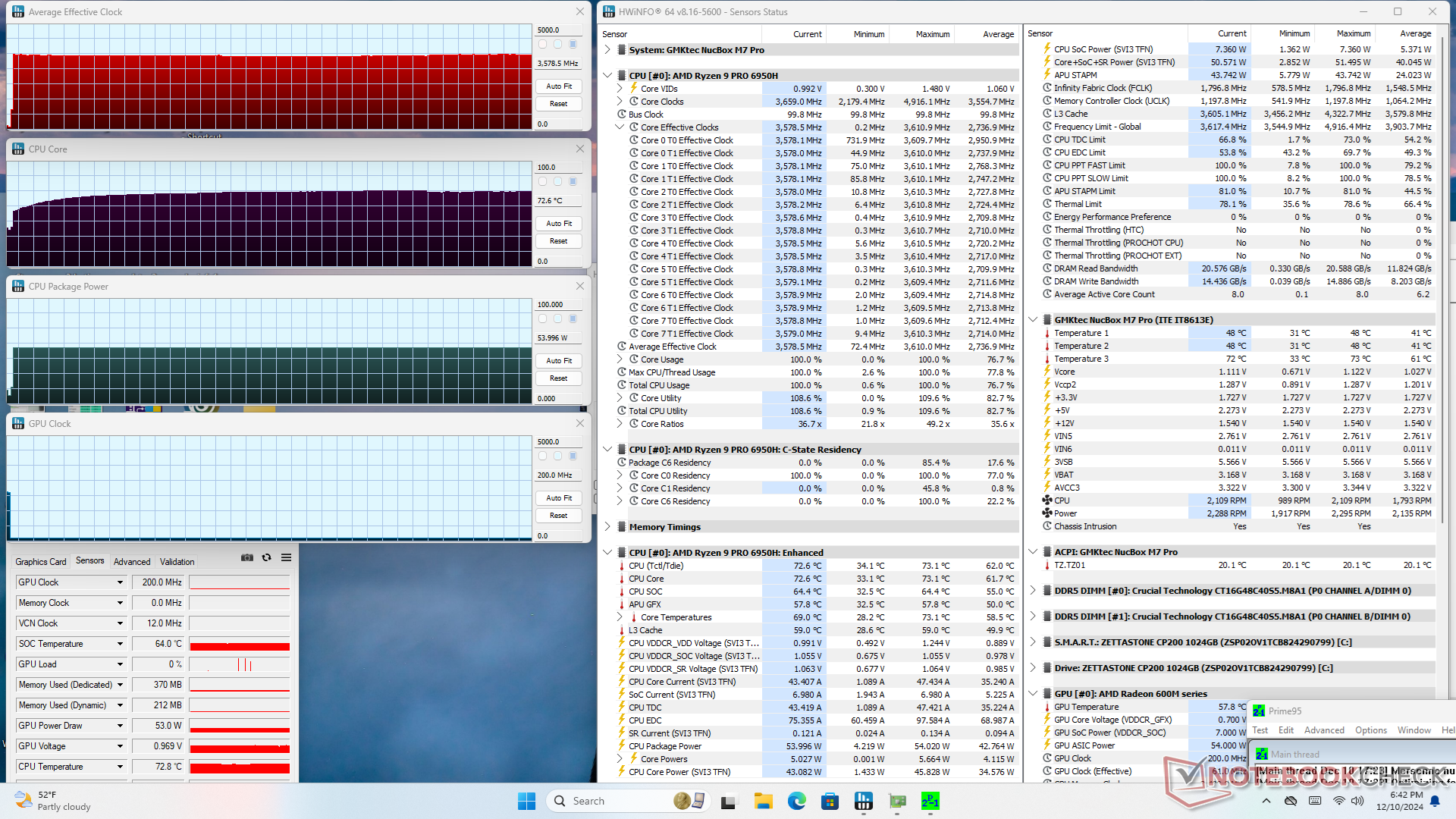Open the Windows Start menu

tap(526, 801)
